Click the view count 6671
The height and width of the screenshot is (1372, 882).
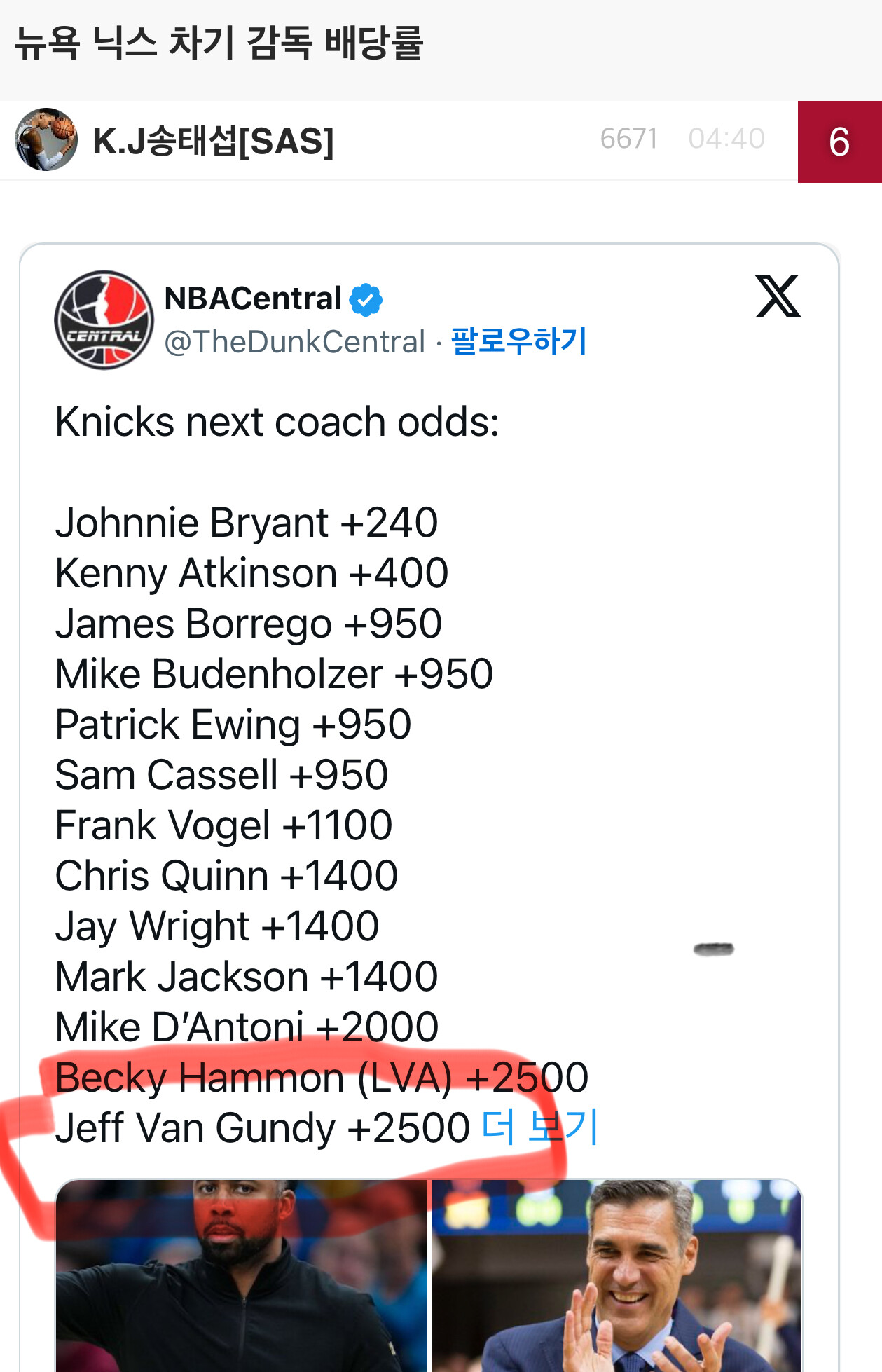tap(629, 139)
